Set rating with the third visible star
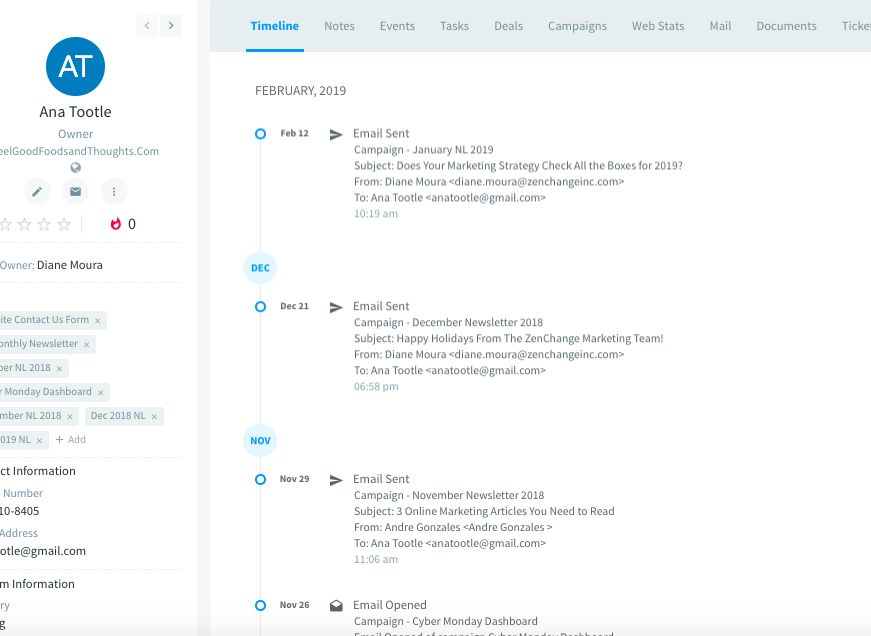Screen dimensions: 871x636 (x=44, y=224)
